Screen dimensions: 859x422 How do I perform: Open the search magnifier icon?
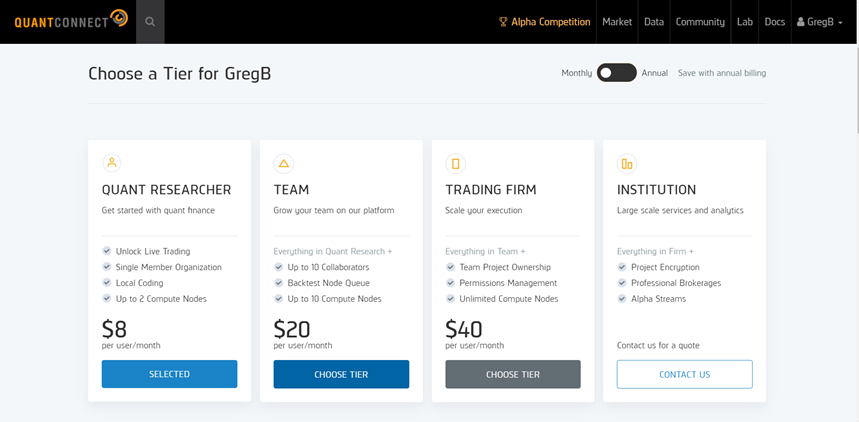pyautogui.click(x=150, y=22)
